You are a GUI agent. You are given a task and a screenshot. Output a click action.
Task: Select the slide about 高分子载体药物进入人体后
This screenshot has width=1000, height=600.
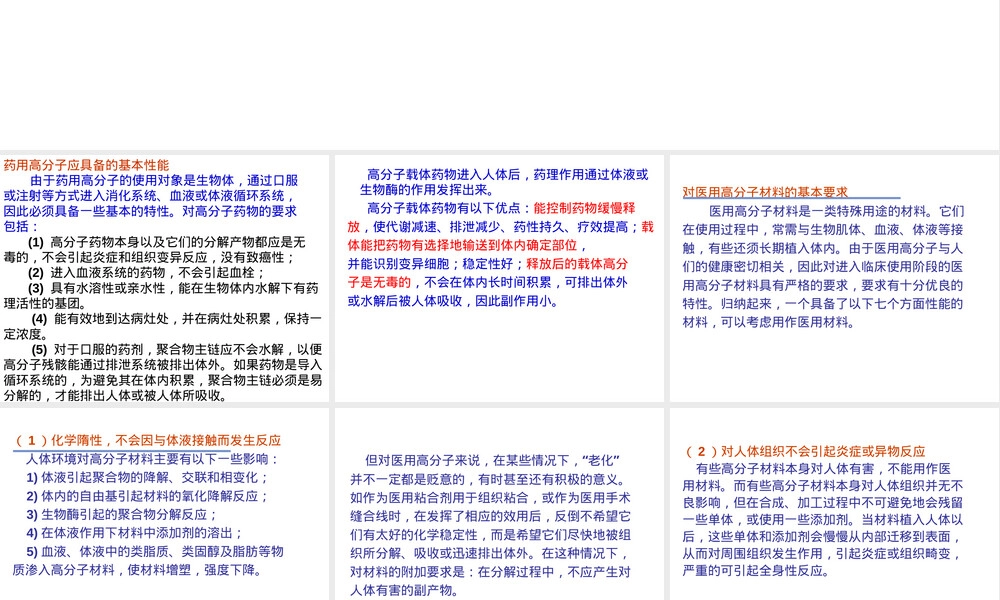[499, 279]
